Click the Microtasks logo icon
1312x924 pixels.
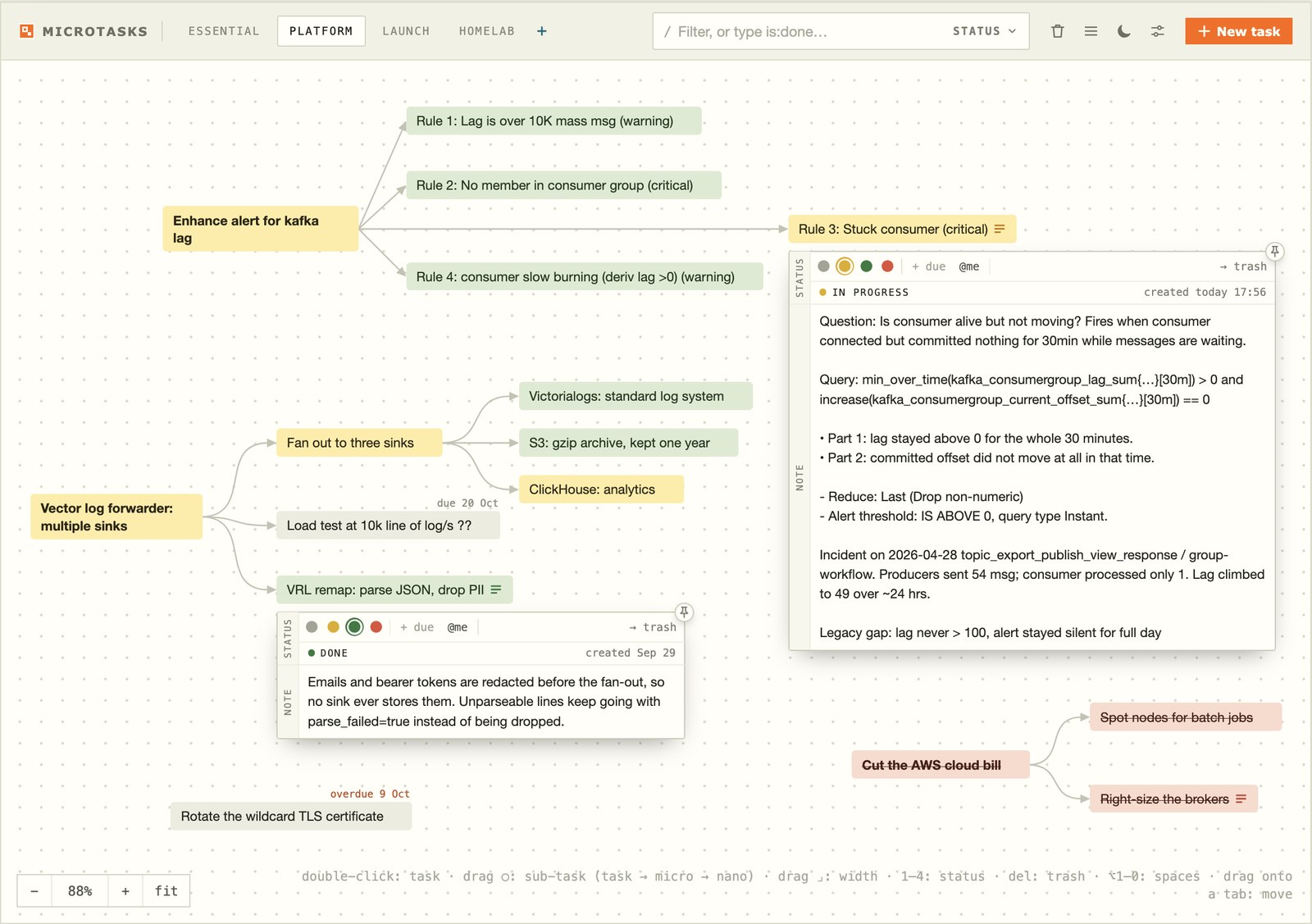(27, 31)
